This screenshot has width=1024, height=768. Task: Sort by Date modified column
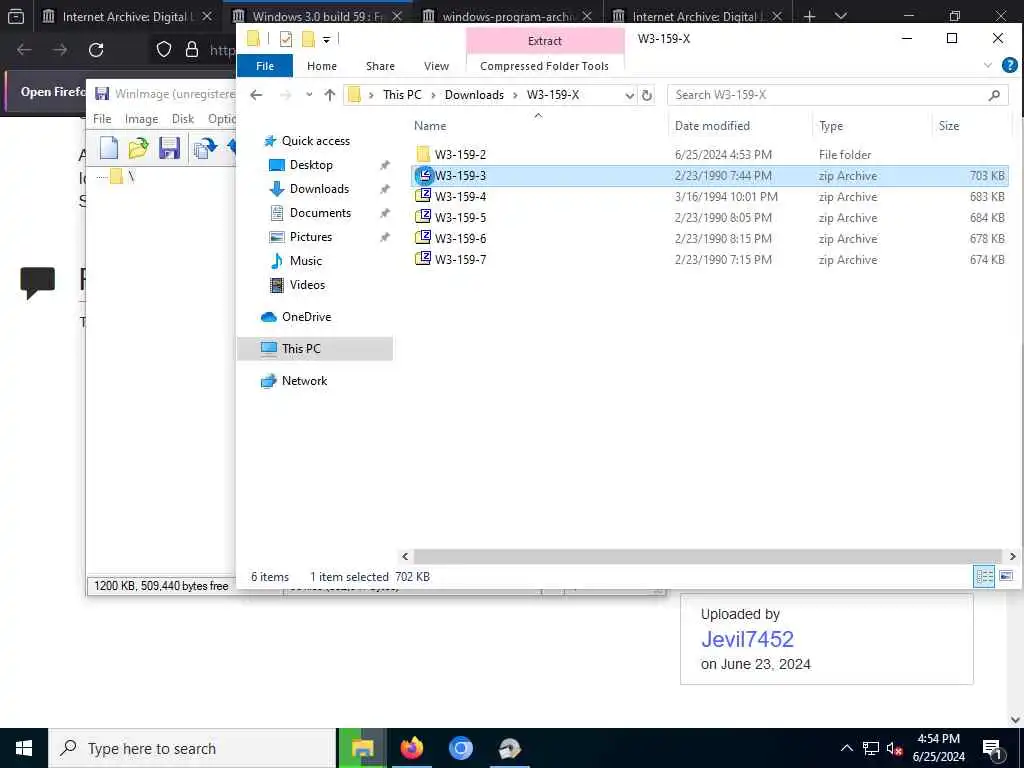[x=712, y=126]
